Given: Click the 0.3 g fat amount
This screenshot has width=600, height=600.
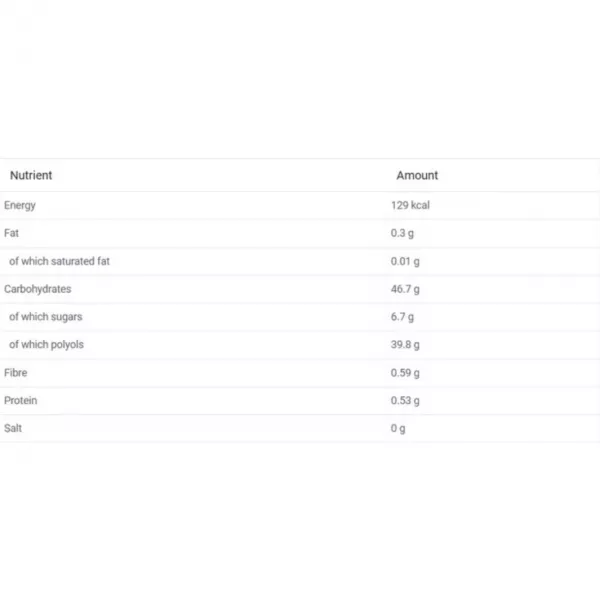Looking at the screenshot, I should point(402,233).
